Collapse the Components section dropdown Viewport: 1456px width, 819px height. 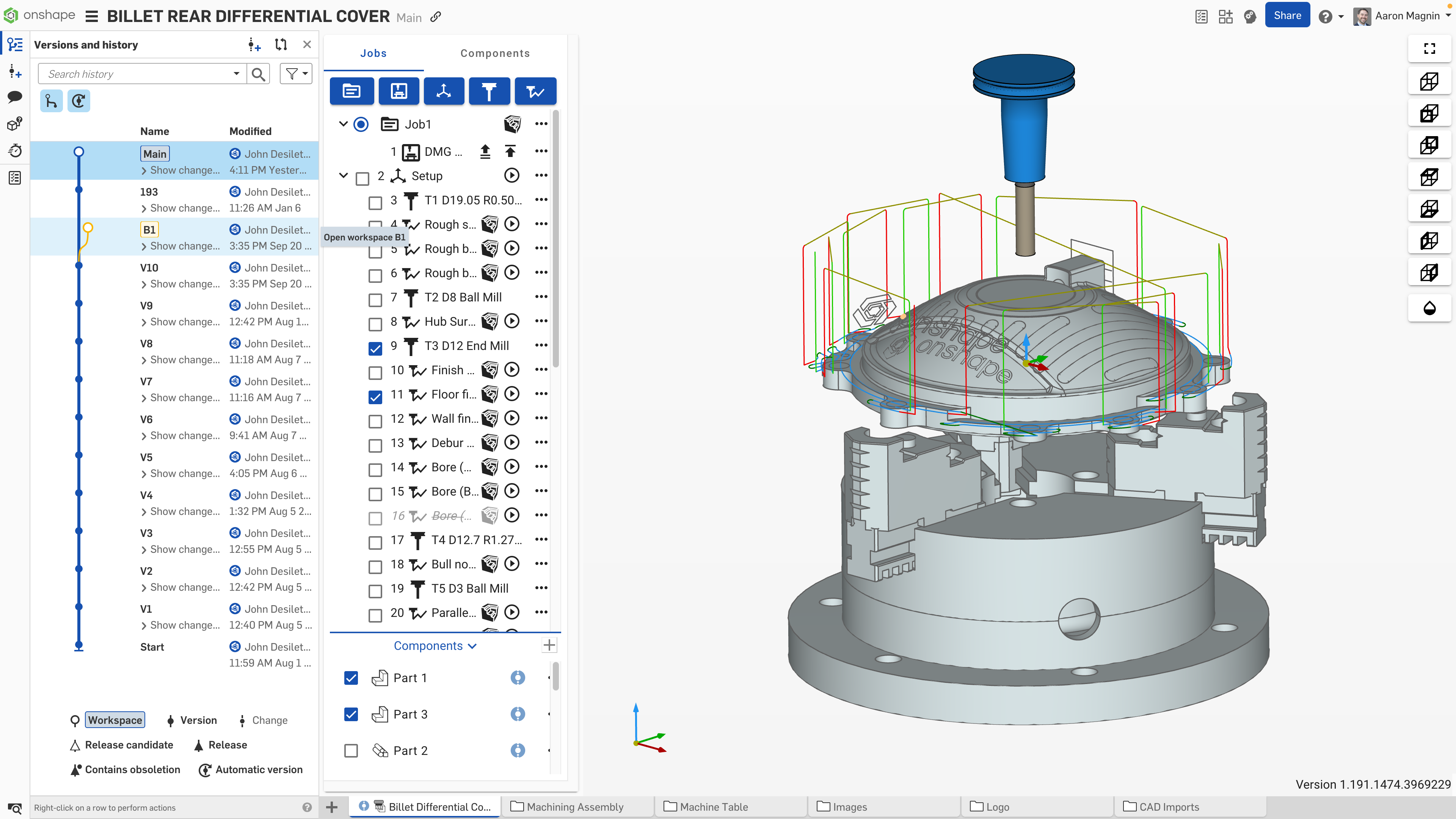coord(472,646)
